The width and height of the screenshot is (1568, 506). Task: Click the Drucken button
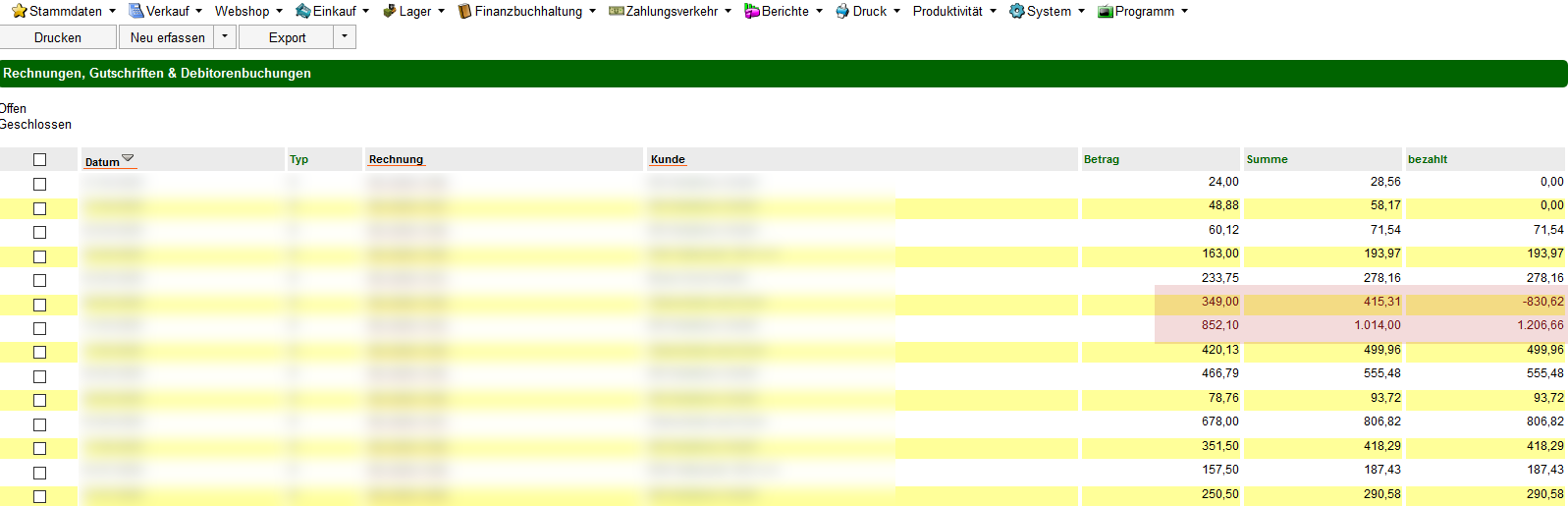tap(58, 37)
